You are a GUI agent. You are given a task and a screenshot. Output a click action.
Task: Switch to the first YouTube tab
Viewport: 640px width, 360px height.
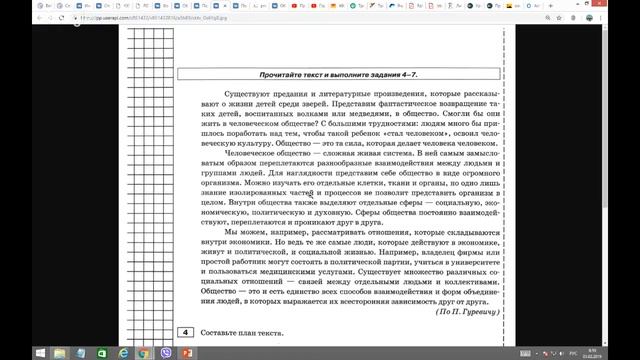point(299,6)
